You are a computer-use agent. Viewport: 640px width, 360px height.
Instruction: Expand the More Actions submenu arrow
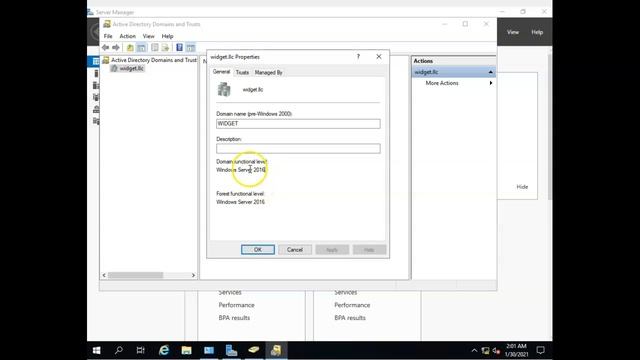point(491,83)
